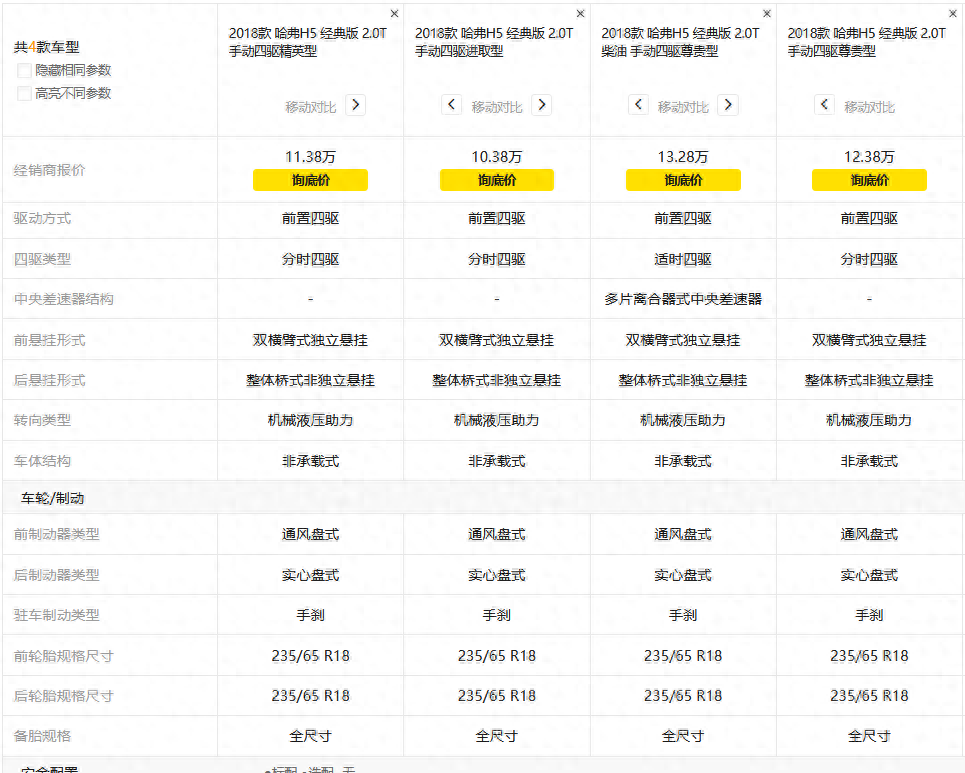Close the last 手动四驱尊贵型 column
965x773 pixels.
[x=953, y=14]
